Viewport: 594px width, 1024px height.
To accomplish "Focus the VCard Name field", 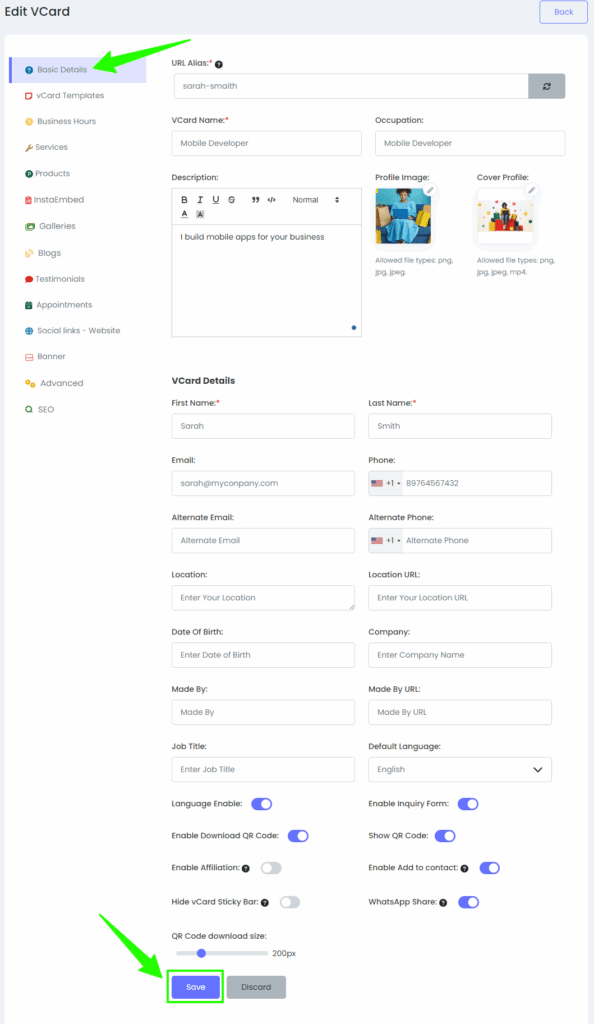I will 266,143.
